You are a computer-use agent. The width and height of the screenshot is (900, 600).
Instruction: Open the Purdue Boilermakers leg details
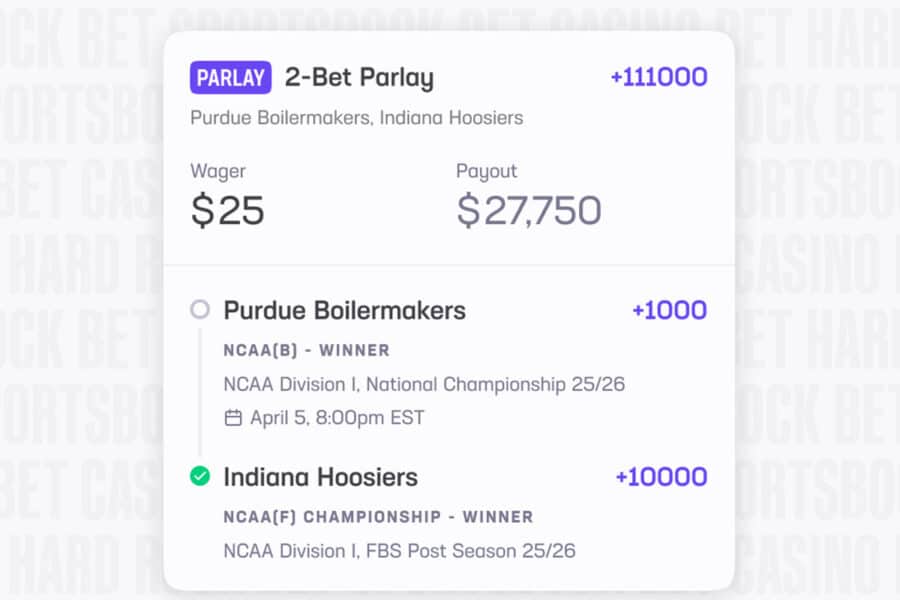[344, 310]
